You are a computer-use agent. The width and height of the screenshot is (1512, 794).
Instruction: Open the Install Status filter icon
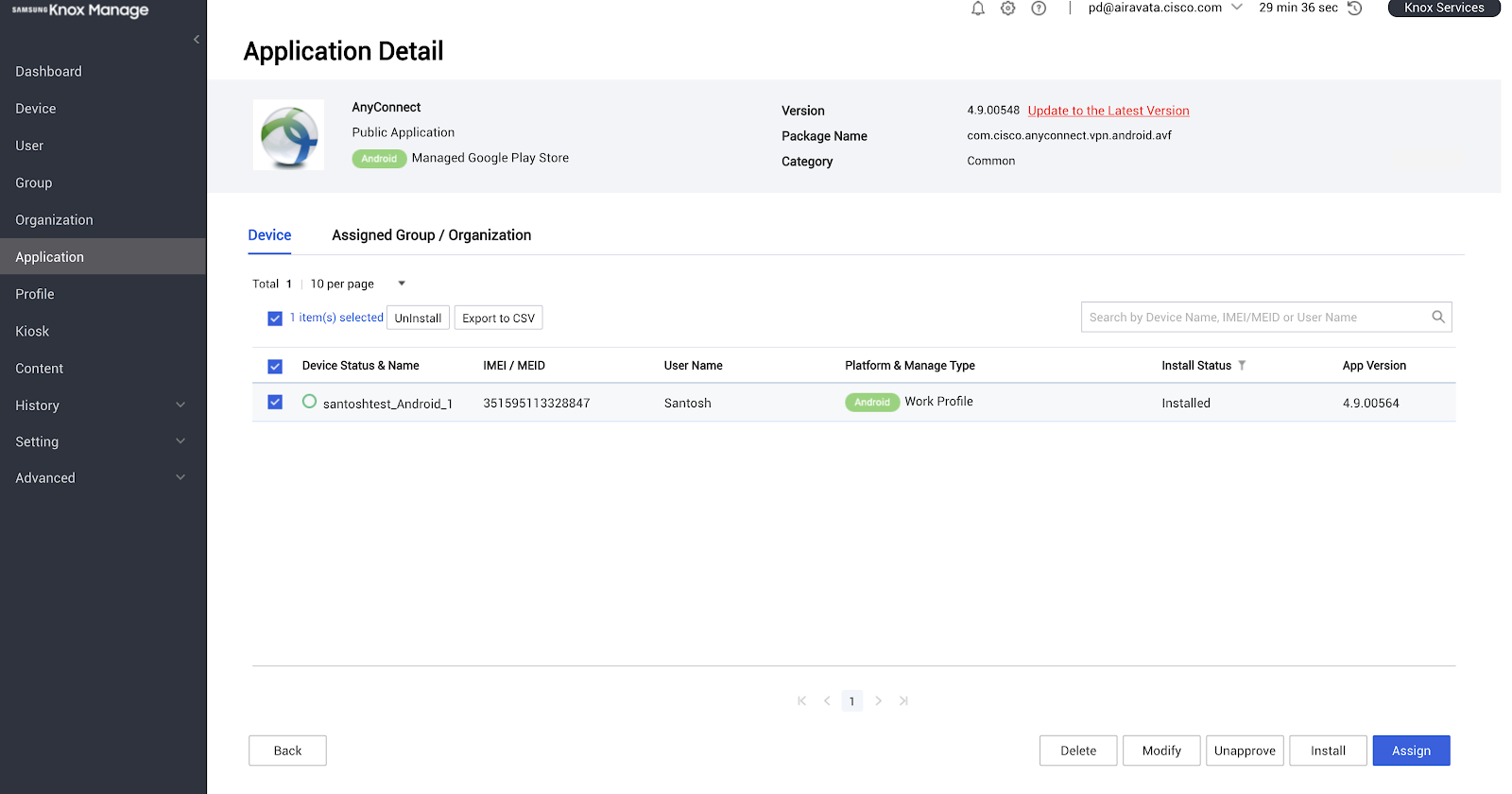pos(1242,365)
